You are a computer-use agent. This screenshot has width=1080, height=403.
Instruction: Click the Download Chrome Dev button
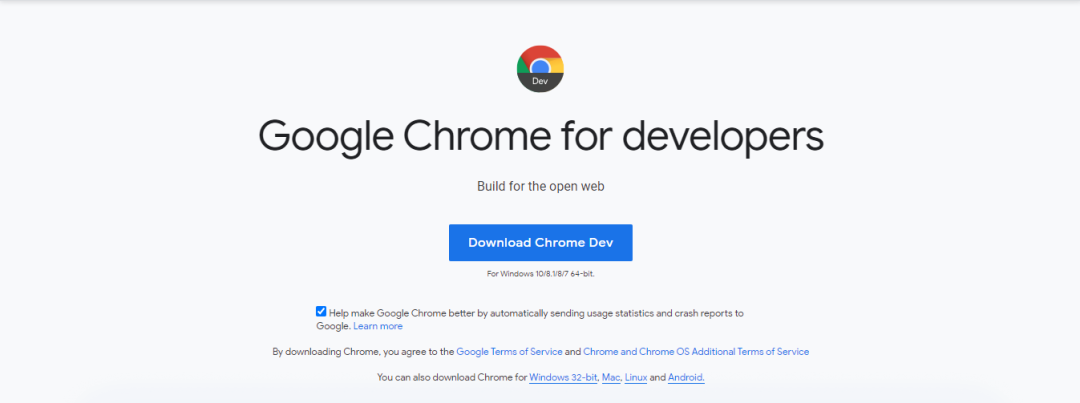click(x=541, y=242)
